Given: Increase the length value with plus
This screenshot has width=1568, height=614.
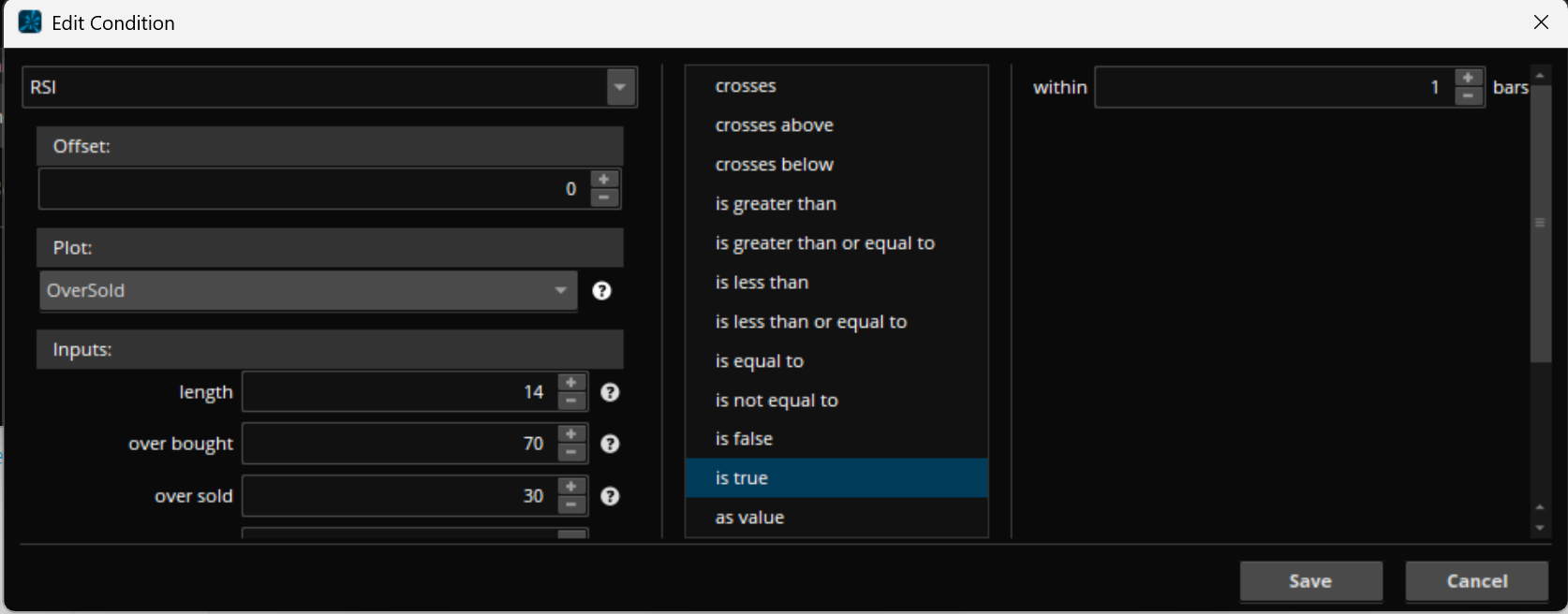Looking at the screenshot, I should [571, 383].
